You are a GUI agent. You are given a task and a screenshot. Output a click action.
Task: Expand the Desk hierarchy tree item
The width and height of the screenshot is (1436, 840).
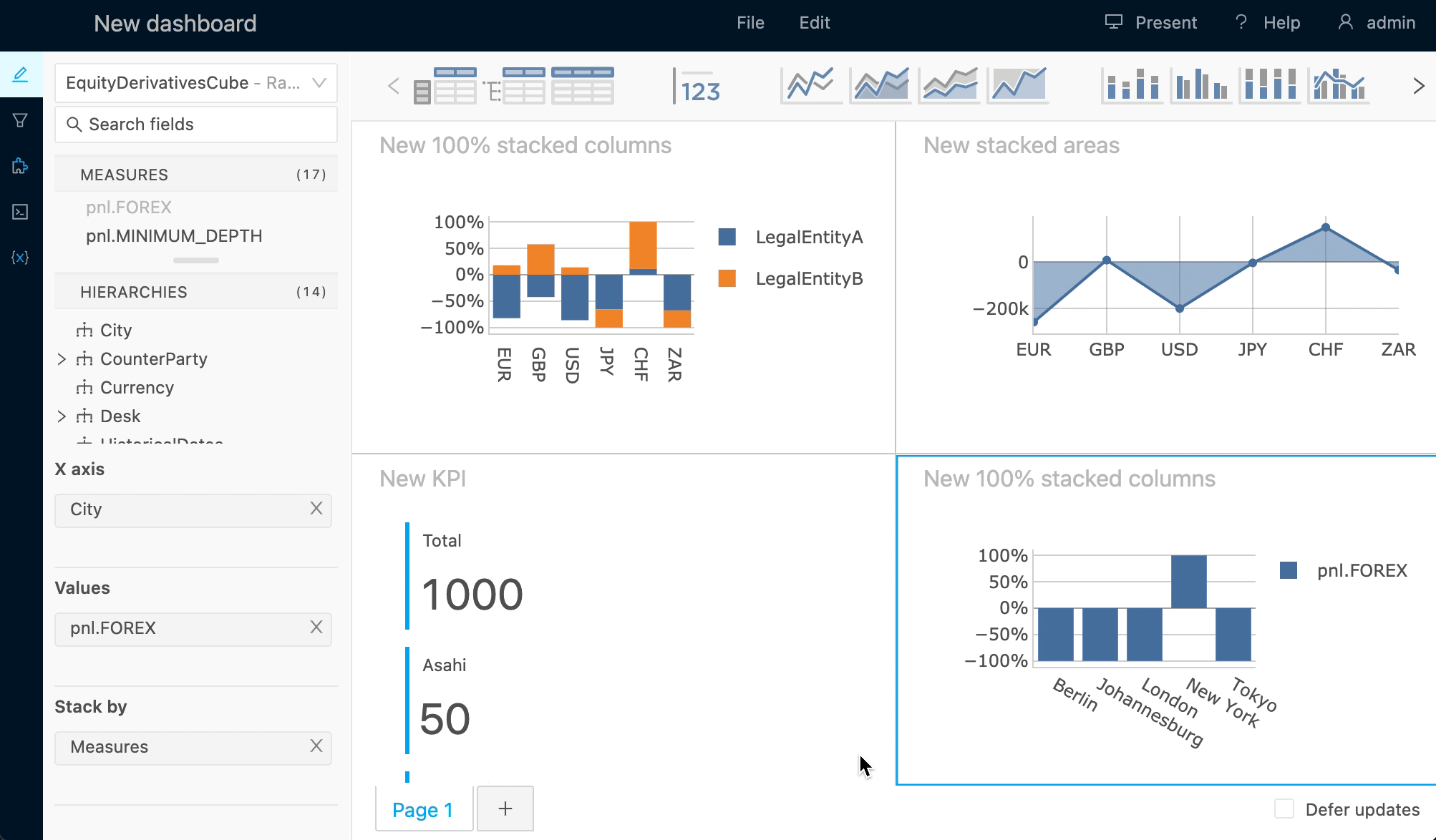coord(64,414)
